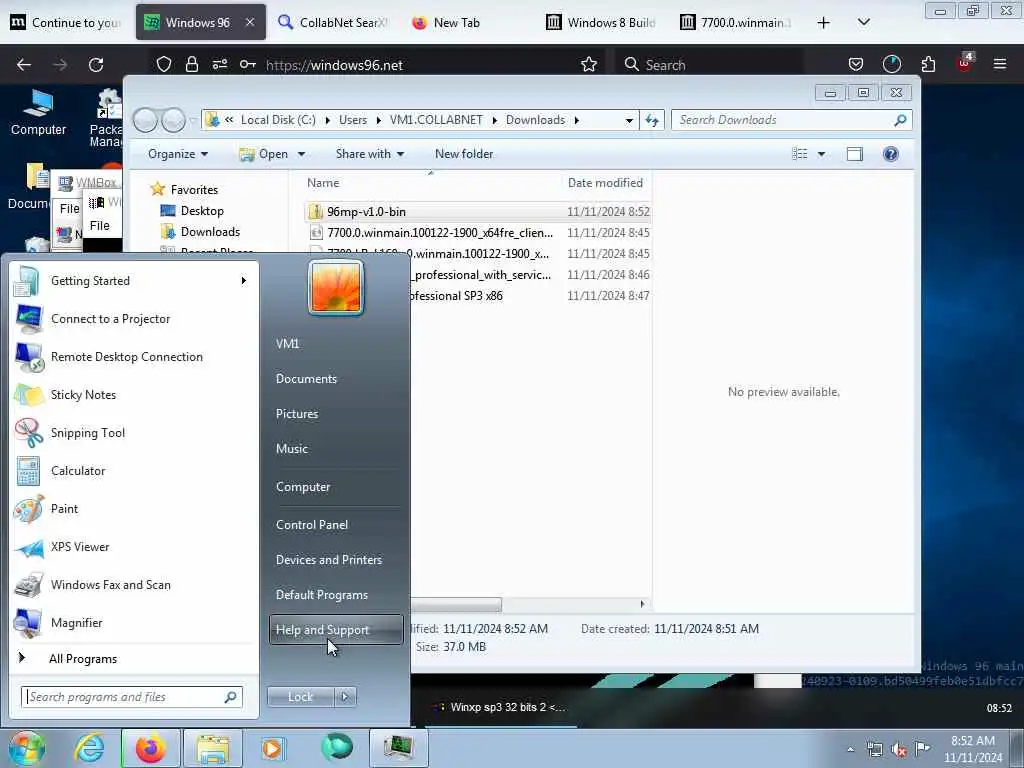Screen dimensions: 1024x768
Task: Open Windows Explorer taskbar icon
Action: point(212,748)
